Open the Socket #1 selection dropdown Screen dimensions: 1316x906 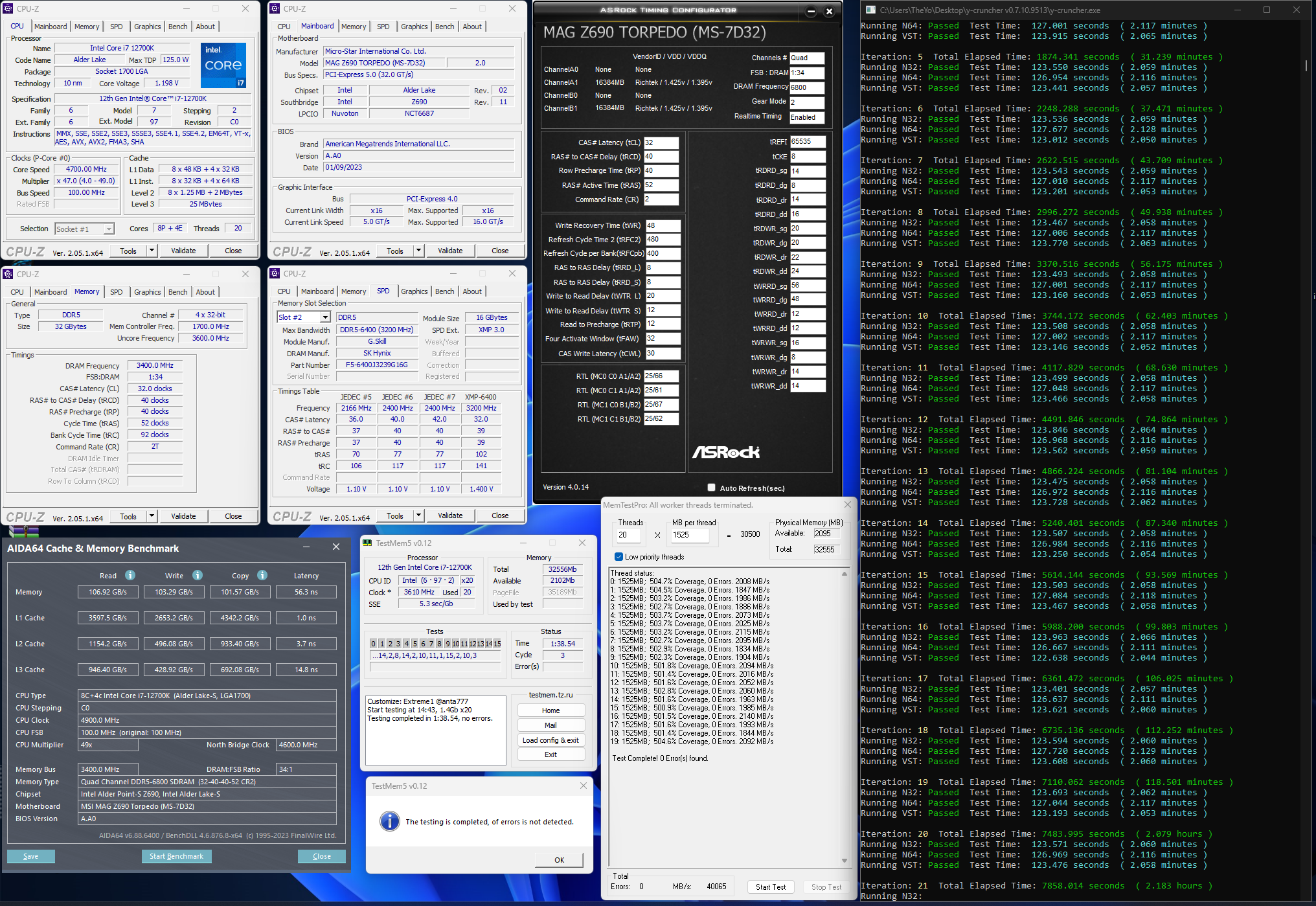click(x=109, y=229)
